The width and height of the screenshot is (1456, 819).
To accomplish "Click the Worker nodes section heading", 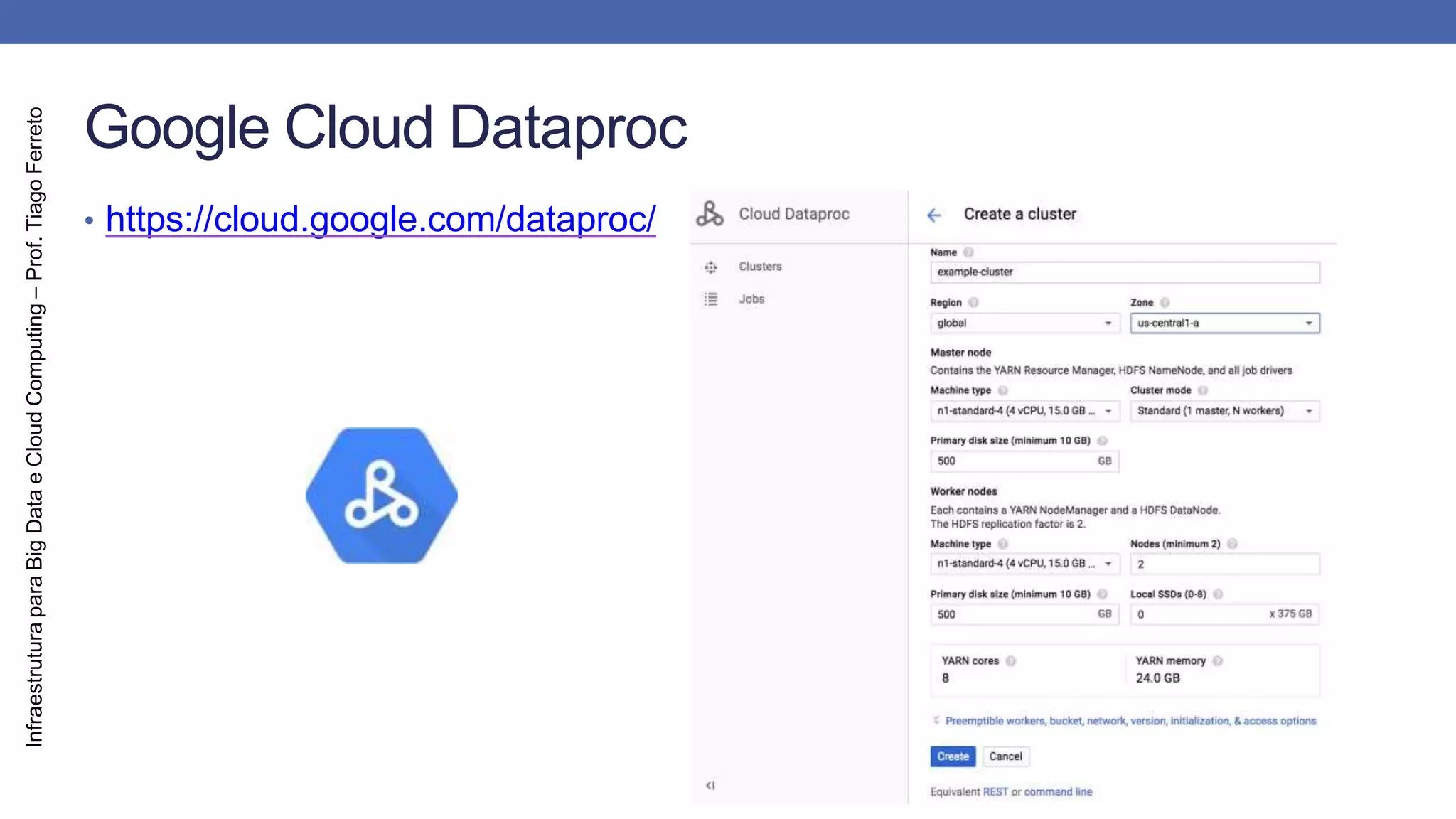I will click(963, 491).
